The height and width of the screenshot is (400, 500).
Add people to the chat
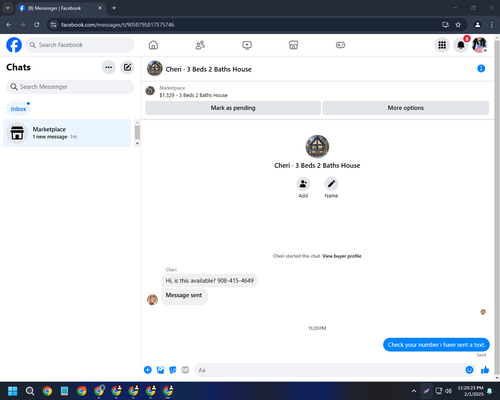(x=303, y=184)
